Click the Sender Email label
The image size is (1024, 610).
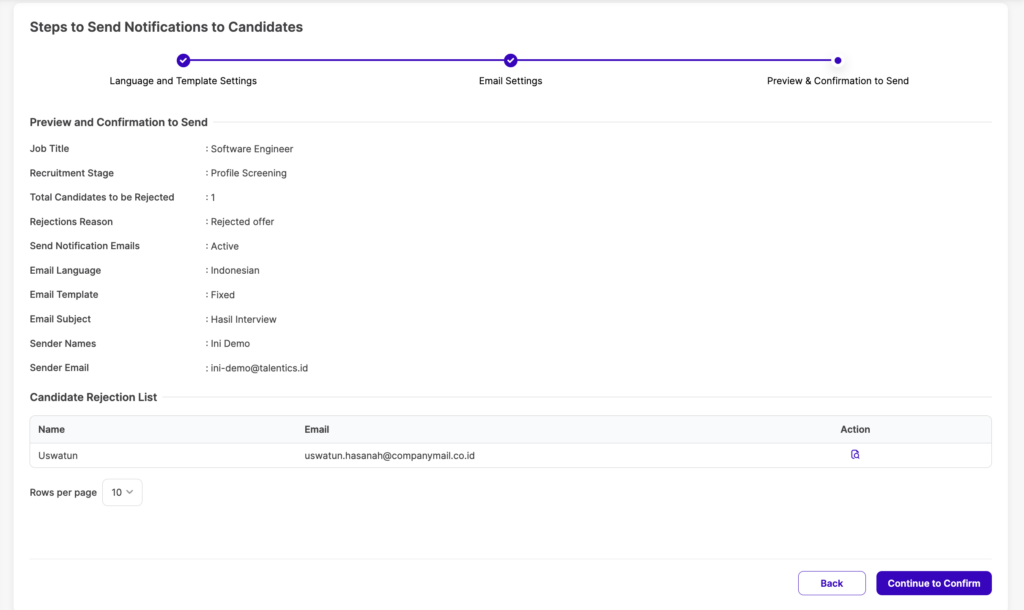59,368
